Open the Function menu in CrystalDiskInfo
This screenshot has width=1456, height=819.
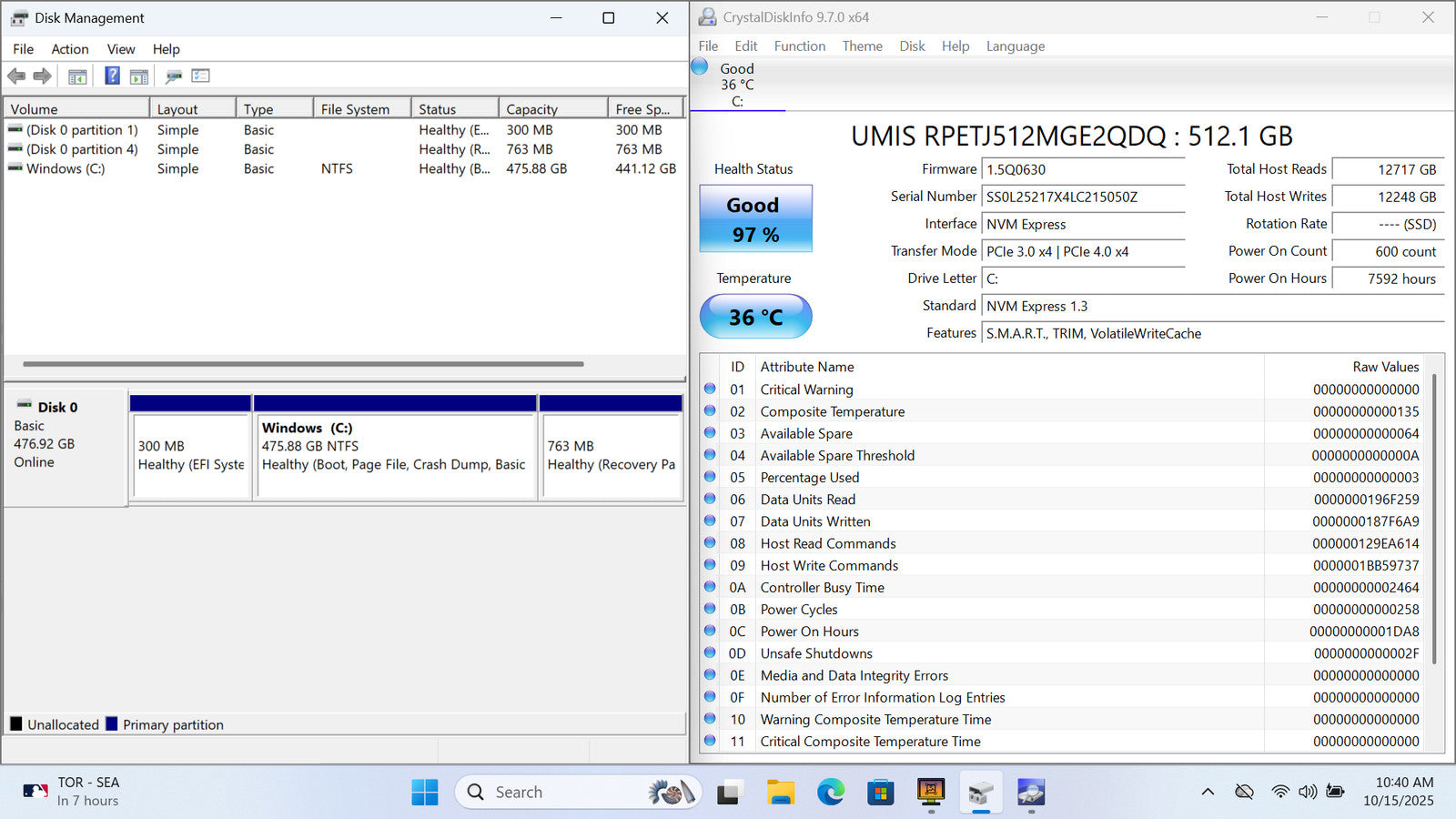tap(799, 46)
